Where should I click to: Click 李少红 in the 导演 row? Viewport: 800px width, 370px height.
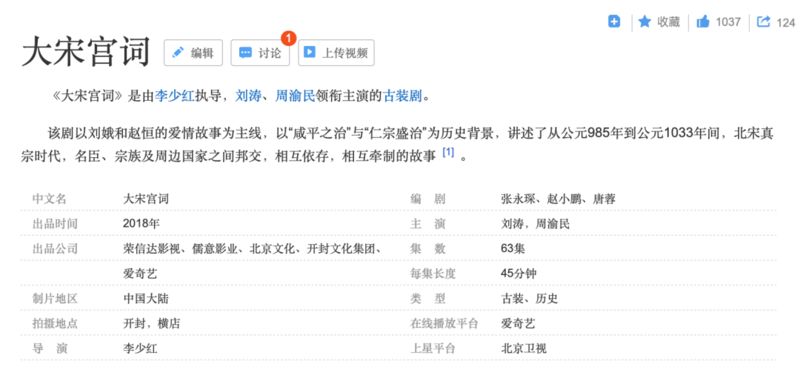[140, 349]
